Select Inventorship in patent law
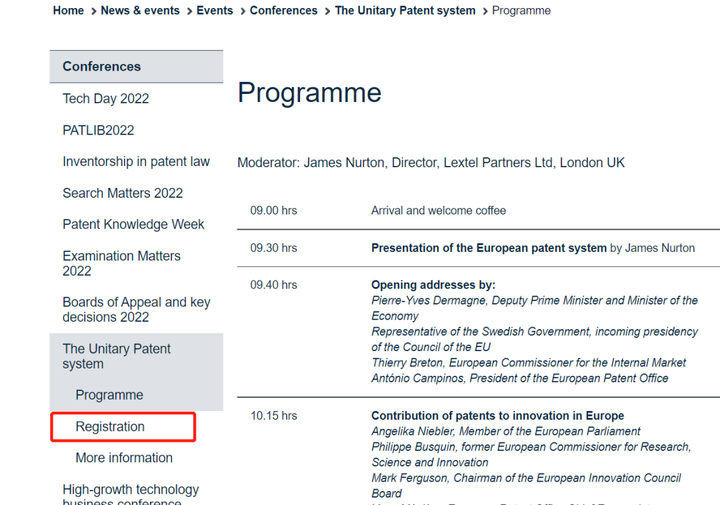The width and height of the screenshot is (720, 505). pos(136,162)
